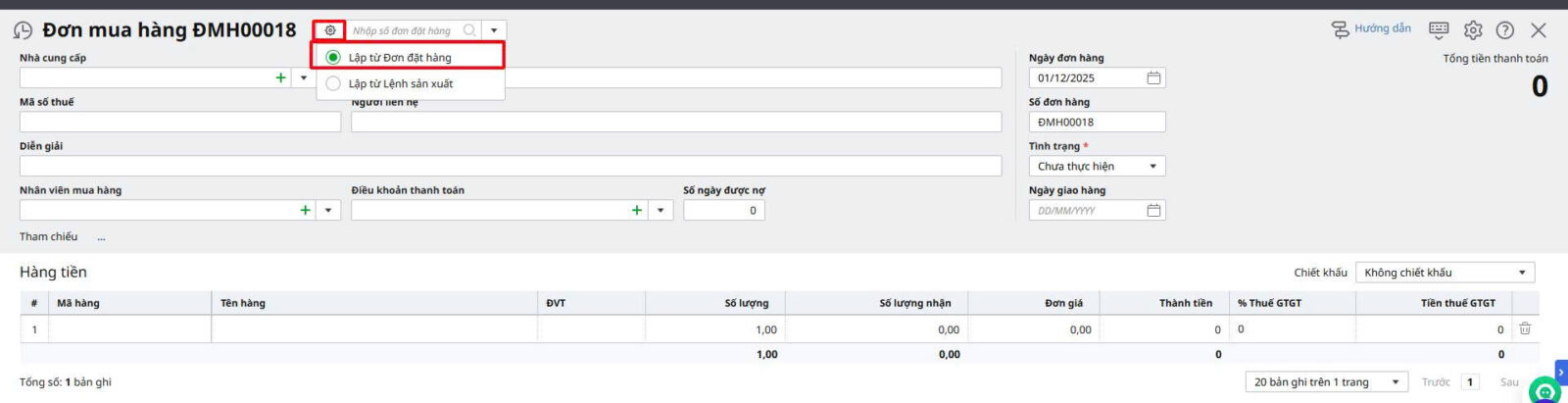The height and width of the screenshot is (403, 1568).
Task: Add new purchasing employee with plus icon
Action: (x=306, y=210)
